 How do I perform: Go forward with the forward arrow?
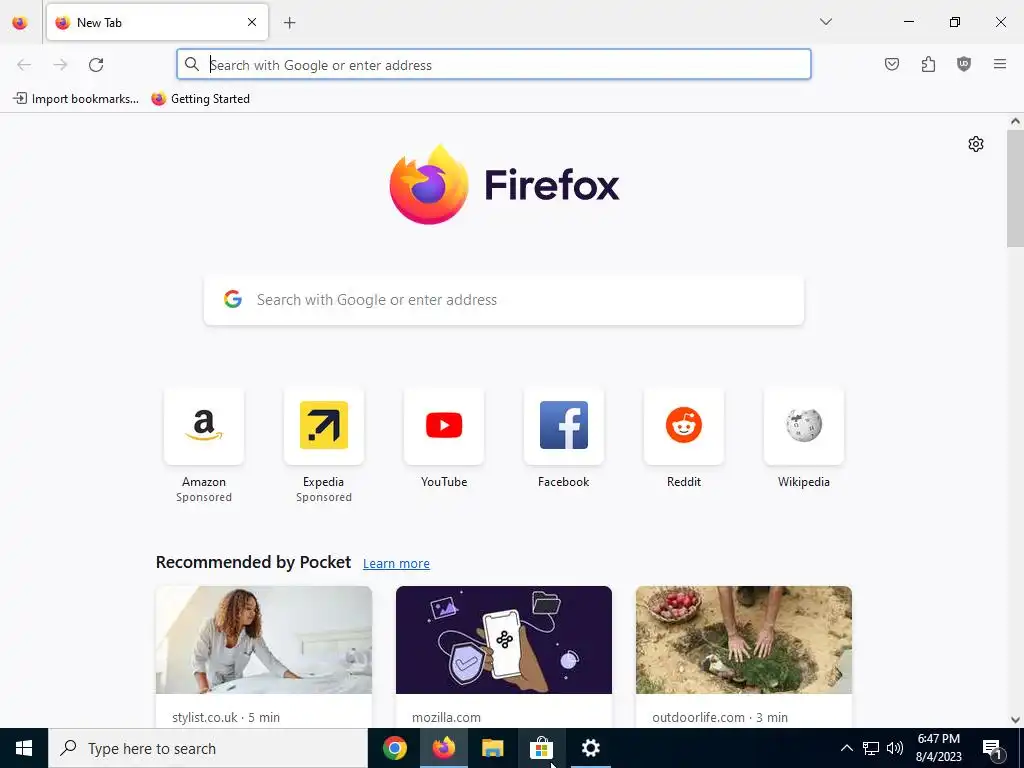tap(60, 65)
